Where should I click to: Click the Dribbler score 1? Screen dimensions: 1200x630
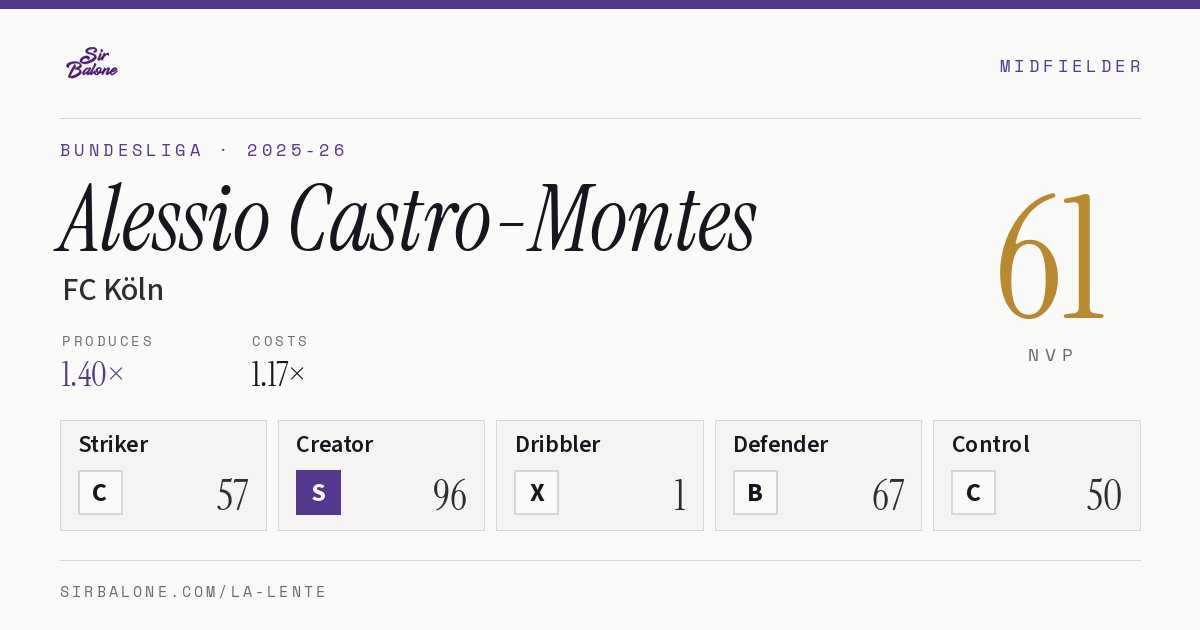[x=680, y=495]
